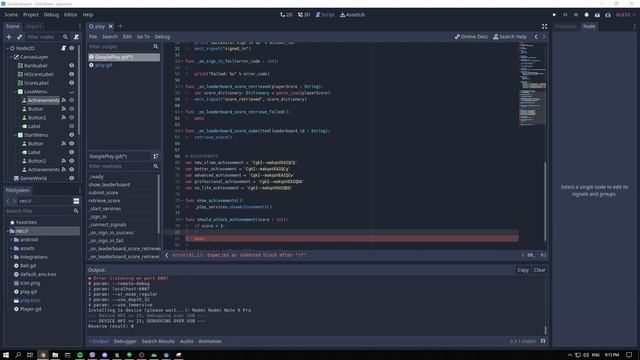Hide the RankLabel node

(x=72, y=65)
